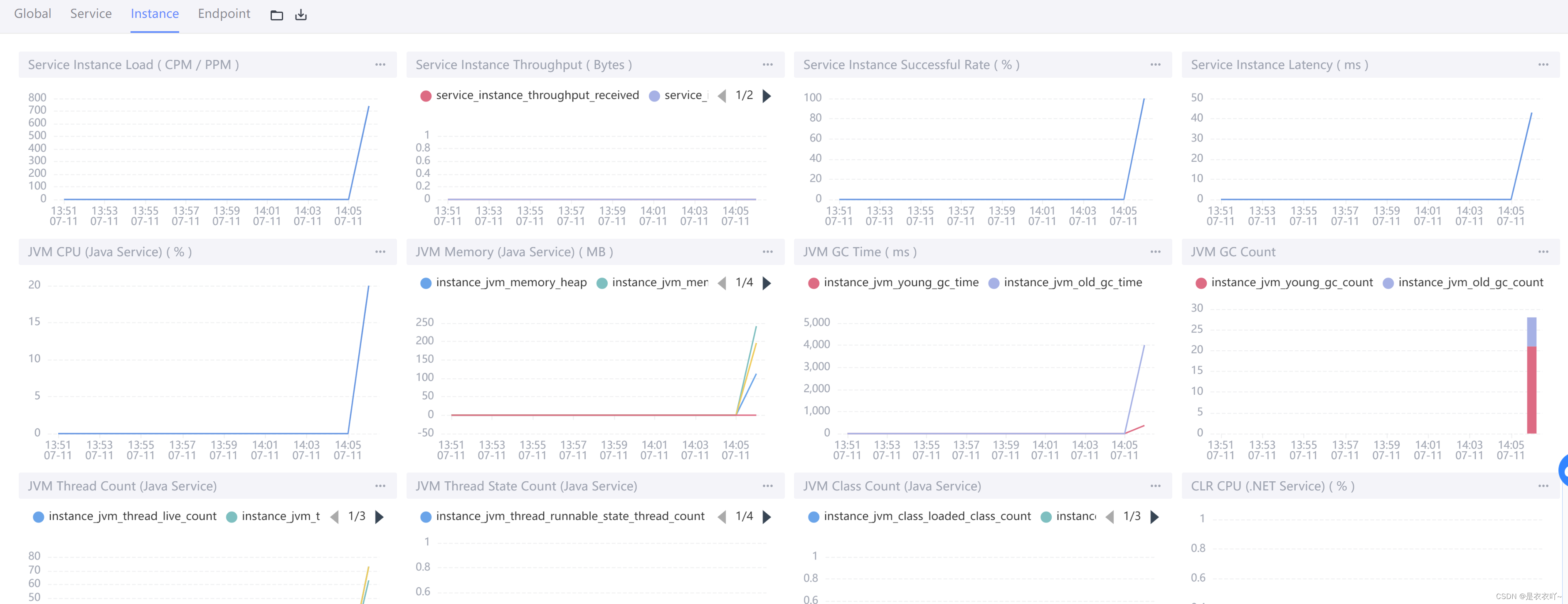Open options menu for CLR CPU panel
Image resolution: width=1568 pixels, height=604 pixels.
tap(1543, 486)
